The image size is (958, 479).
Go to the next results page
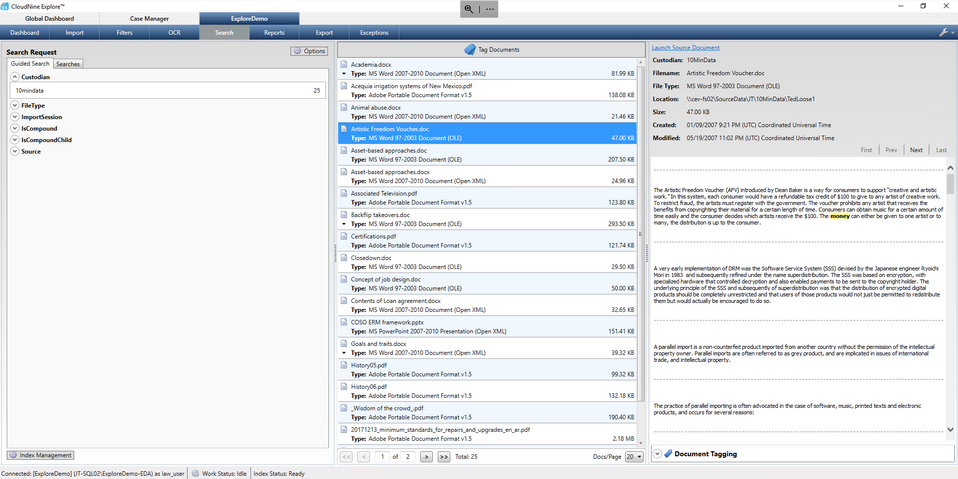pos(426,456)
